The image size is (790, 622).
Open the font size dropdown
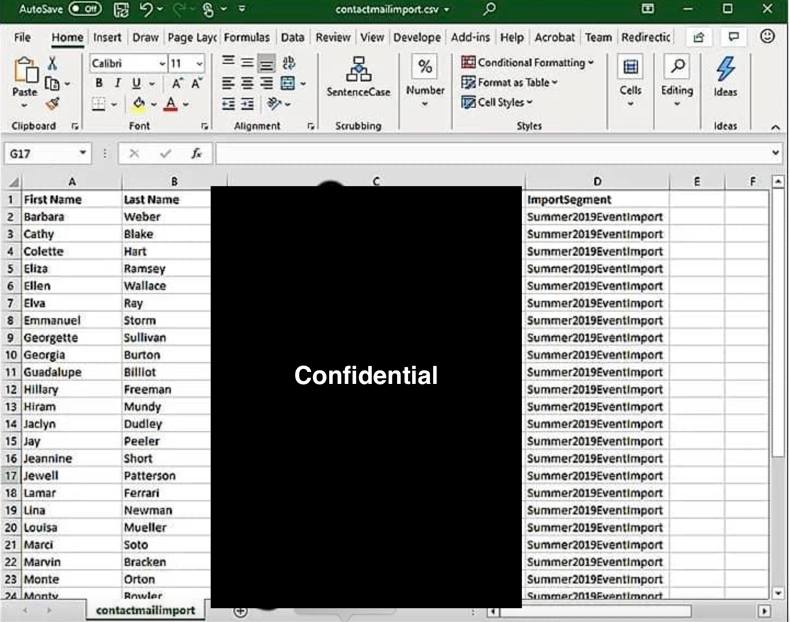[x=200, y=63]
